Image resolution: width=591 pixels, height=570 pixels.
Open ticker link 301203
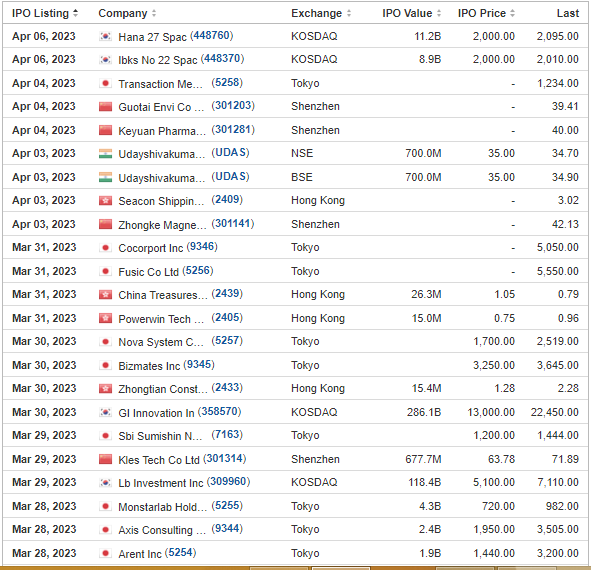pos(233,105)
